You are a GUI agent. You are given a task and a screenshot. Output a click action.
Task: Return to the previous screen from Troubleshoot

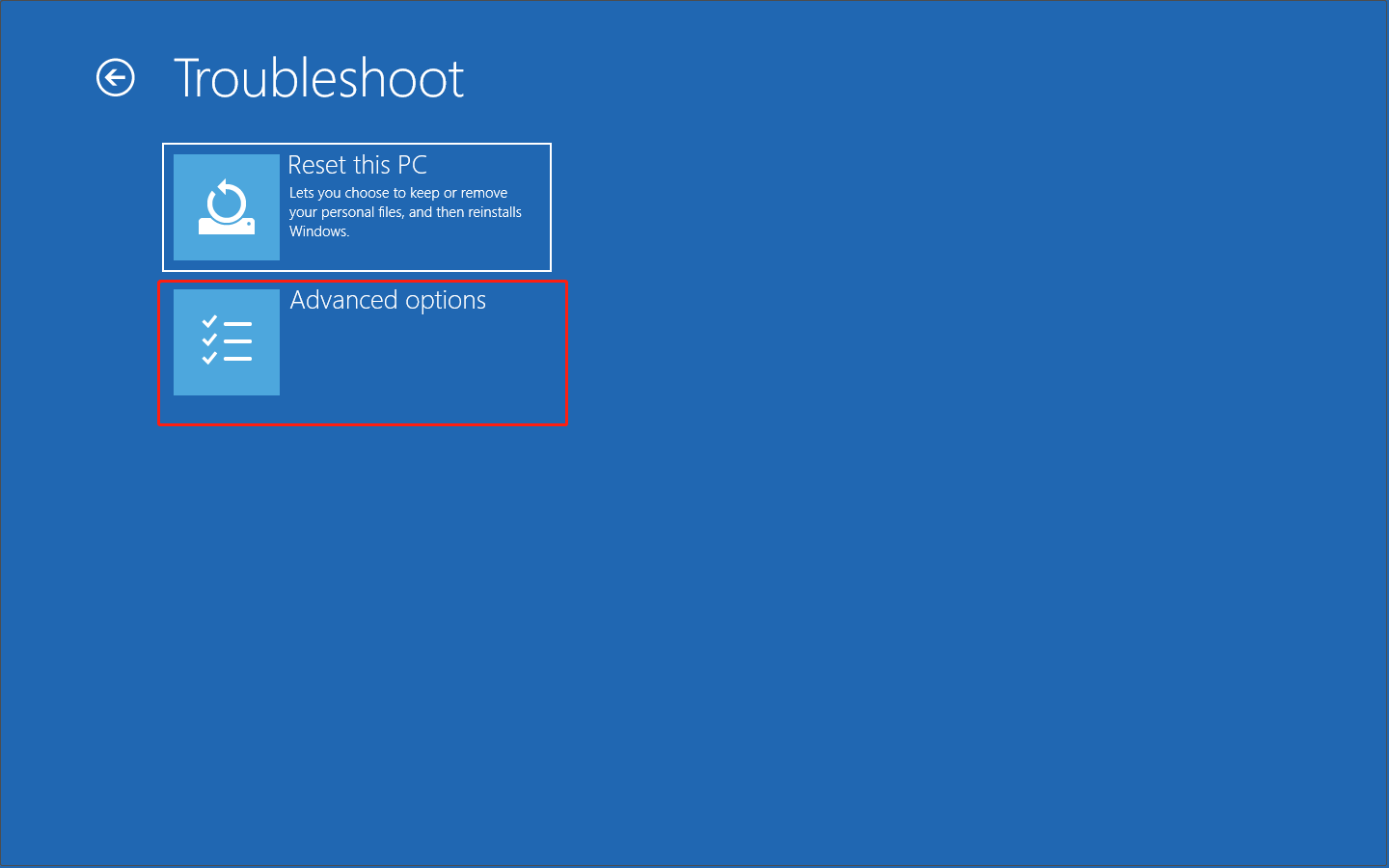[x=116, y=78]
